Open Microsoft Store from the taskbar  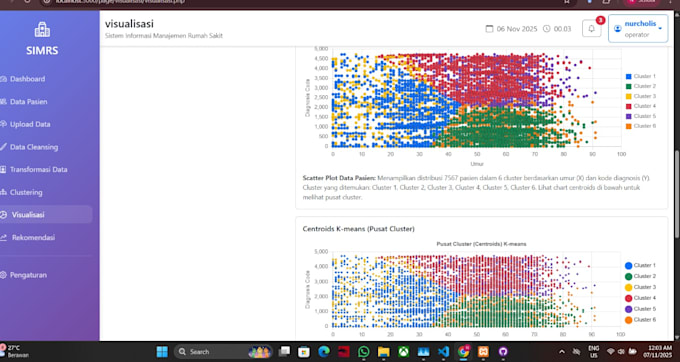tap(304, 352)
